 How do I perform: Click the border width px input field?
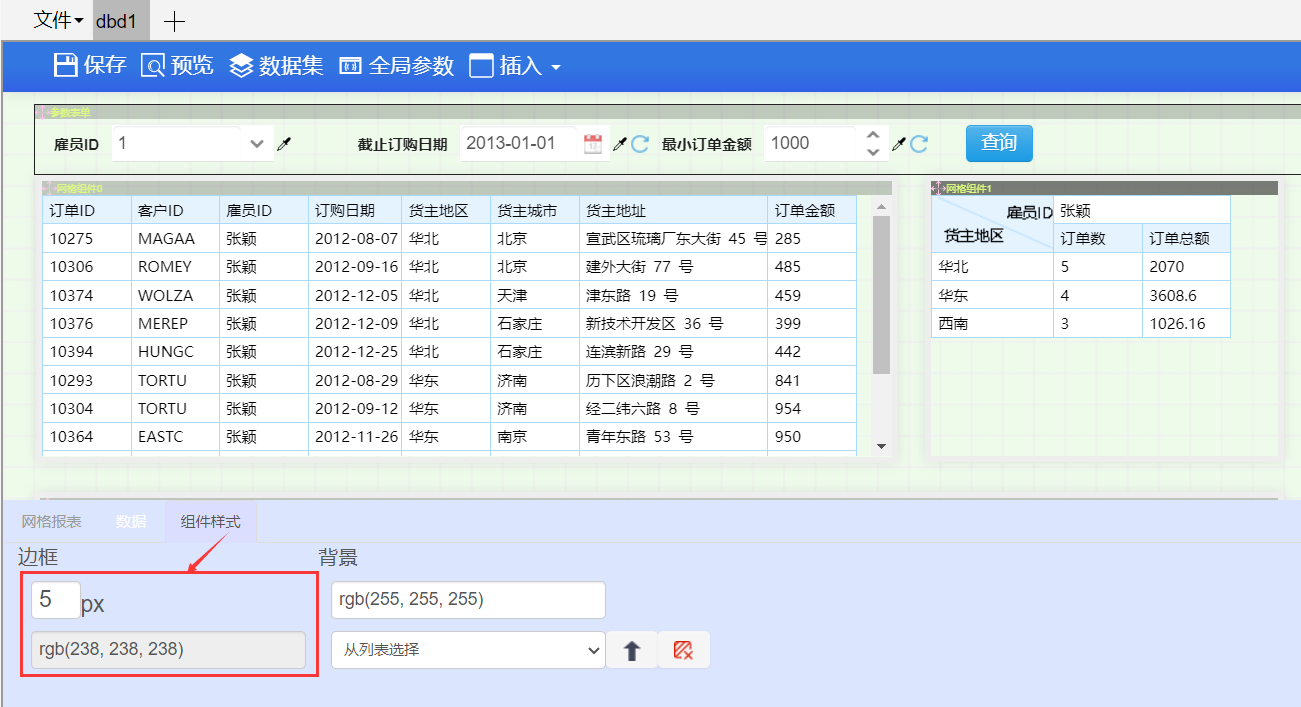tap(56, 600)
